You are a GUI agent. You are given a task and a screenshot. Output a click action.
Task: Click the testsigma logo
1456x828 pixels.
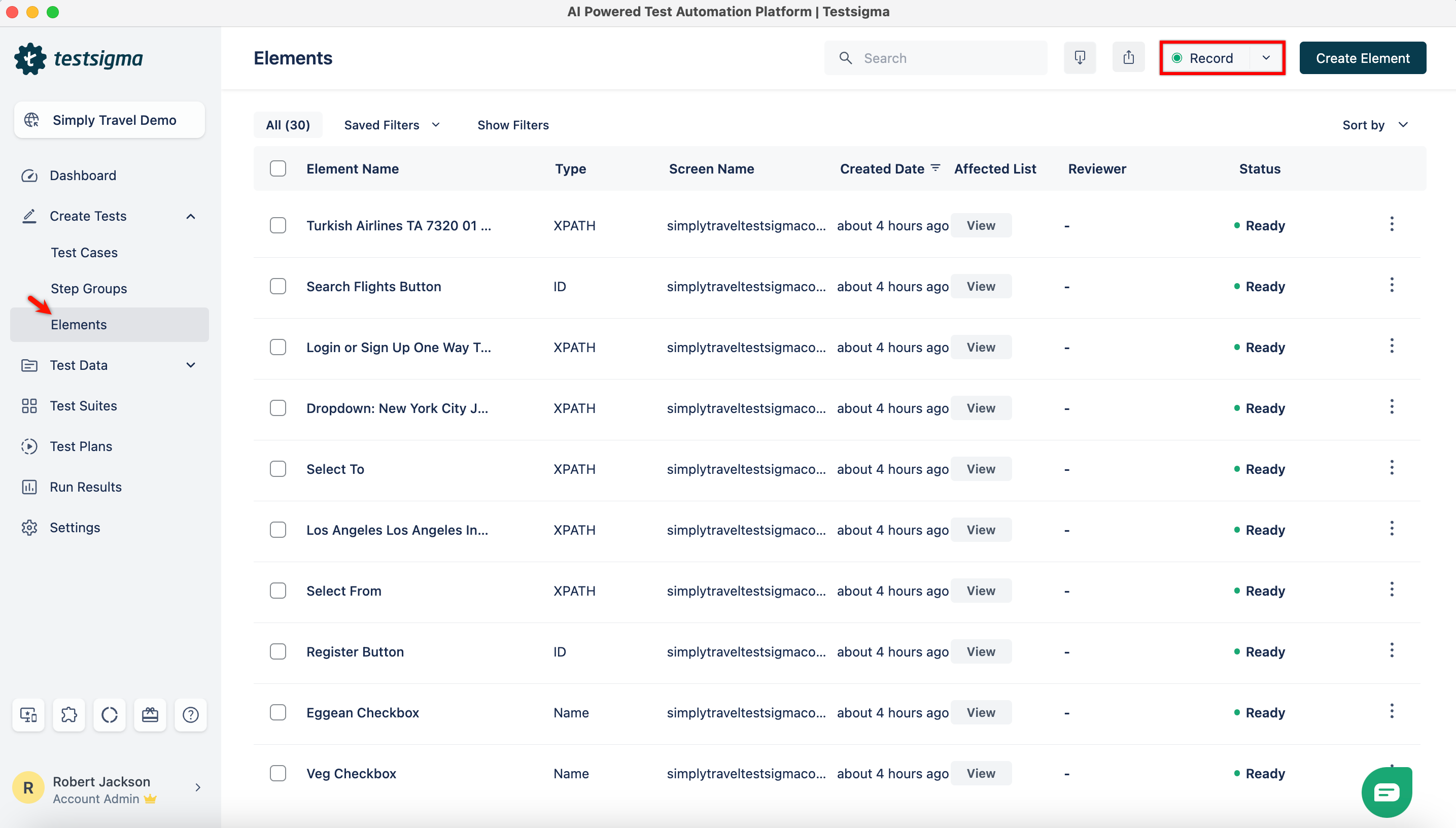point(79,58)
